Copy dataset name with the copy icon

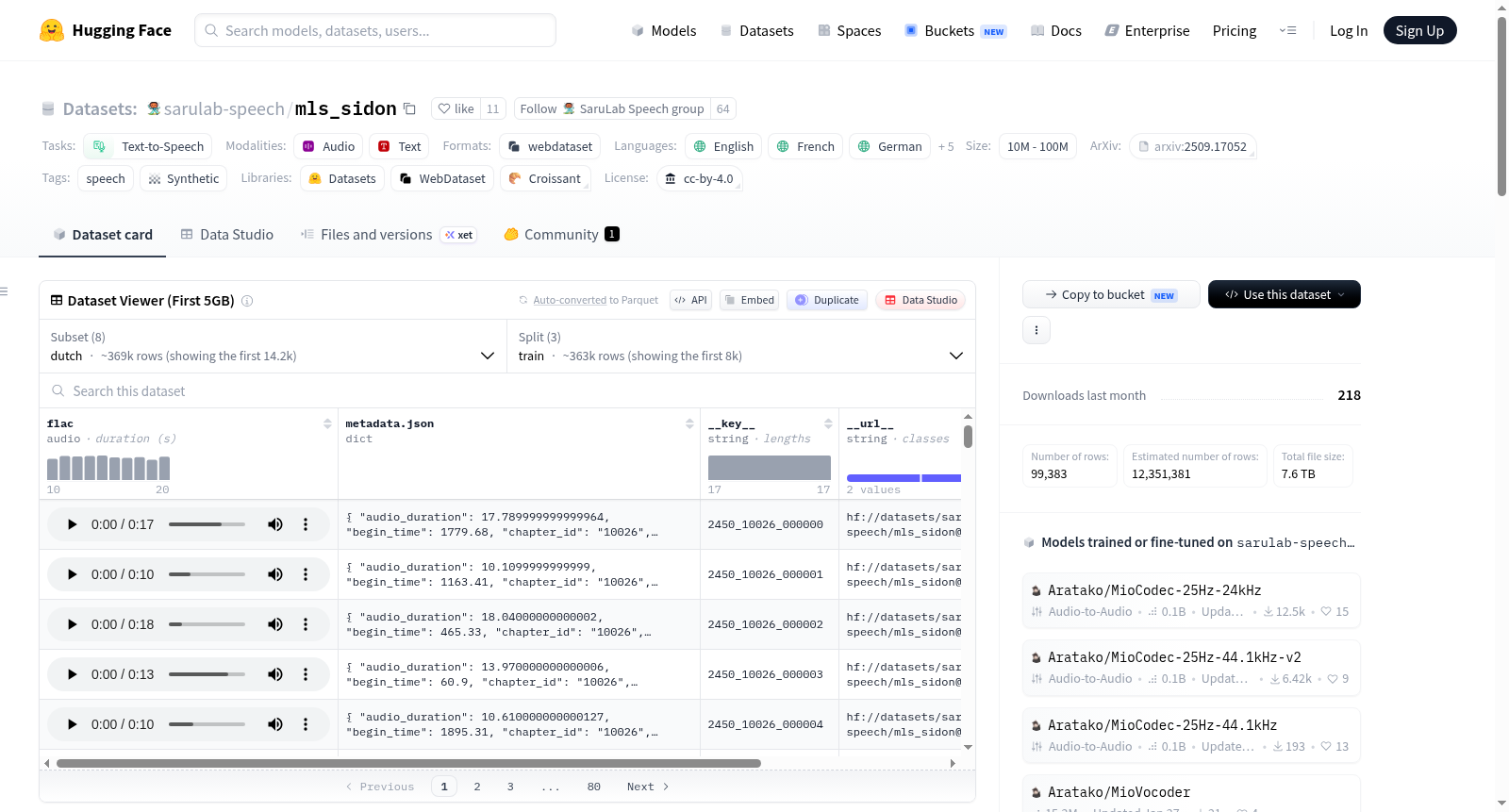409,108
